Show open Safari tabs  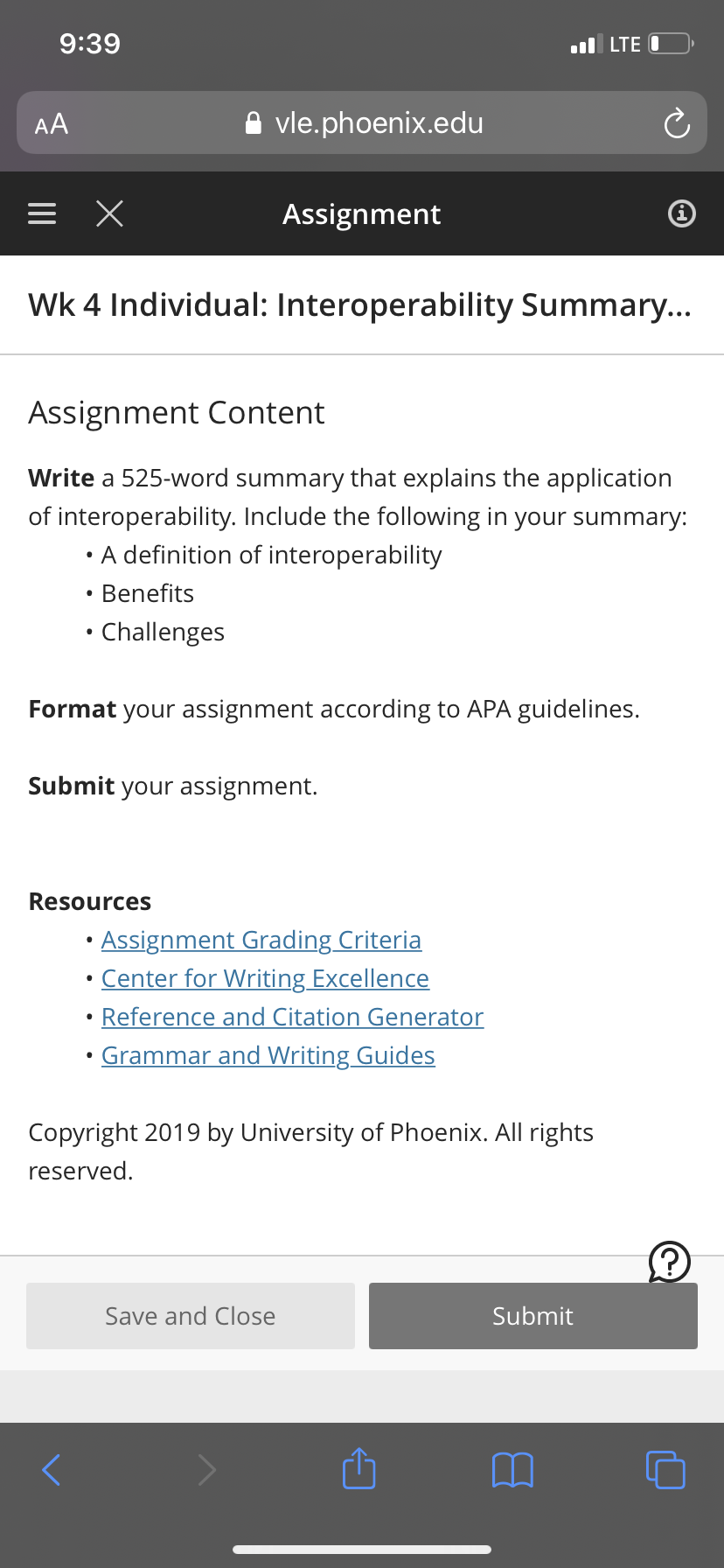[x=665, y=1470]
